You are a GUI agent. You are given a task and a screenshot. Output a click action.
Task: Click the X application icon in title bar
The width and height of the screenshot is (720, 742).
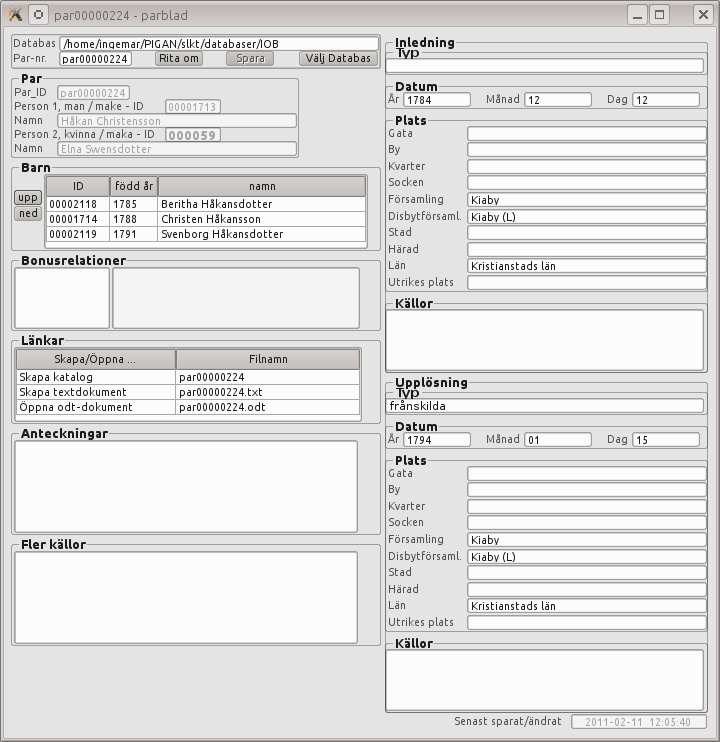15,14
